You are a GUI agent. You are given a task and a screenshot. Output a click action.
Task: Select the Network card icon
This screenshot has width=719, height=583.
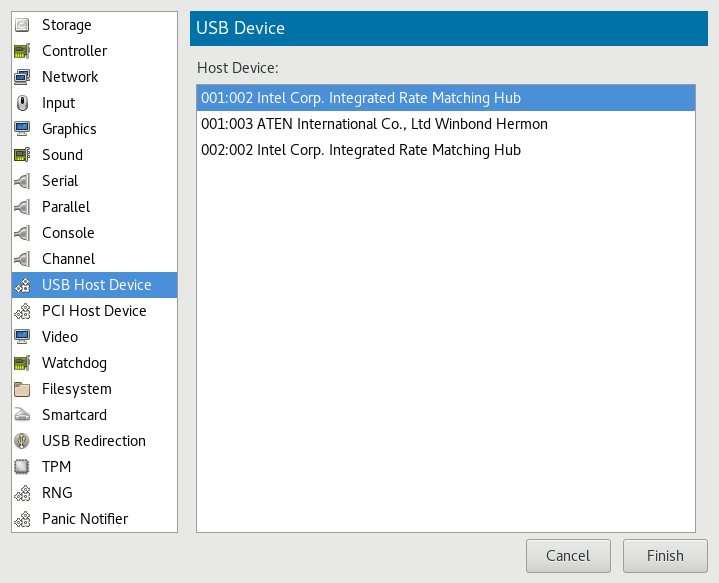click(22, 77)
